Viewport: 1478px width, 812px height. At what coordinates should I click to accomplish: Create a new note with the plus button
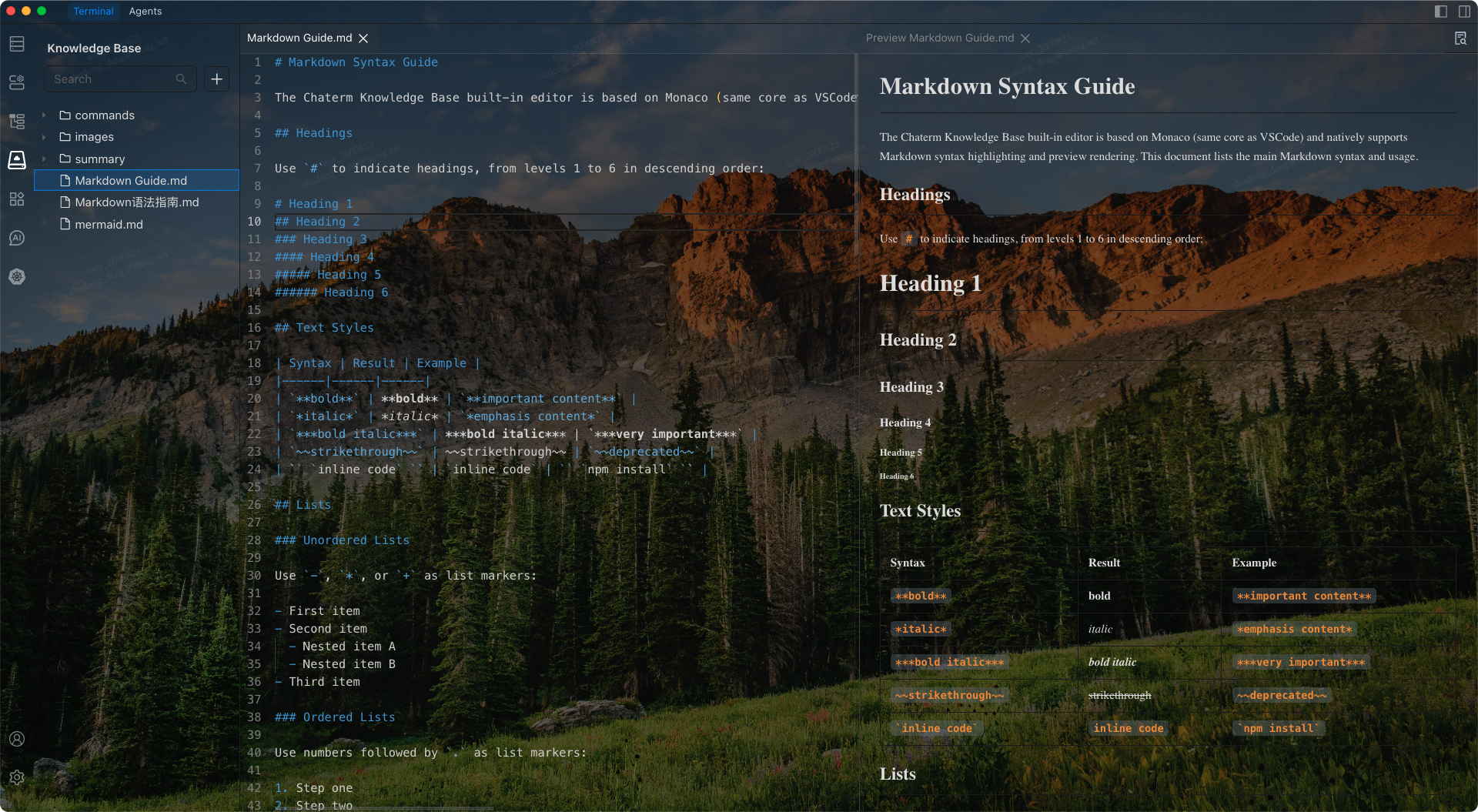(216, 79)
